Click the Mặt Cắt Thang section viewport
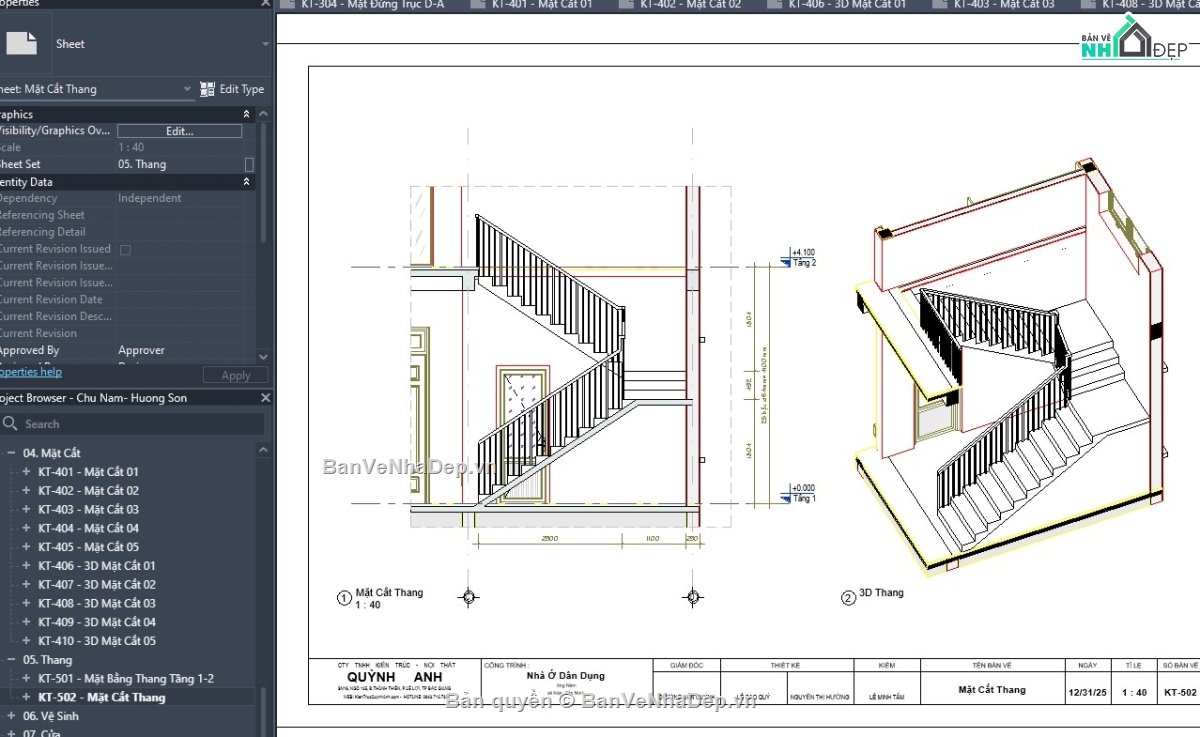The image size is (1200, 737). 570,357
